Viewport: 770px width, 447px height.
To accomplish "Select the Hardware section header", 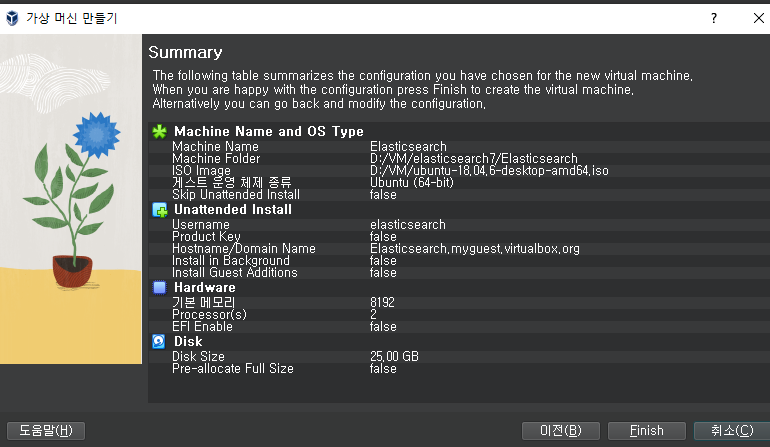I will pyautogui.click(x=205, y=287).
